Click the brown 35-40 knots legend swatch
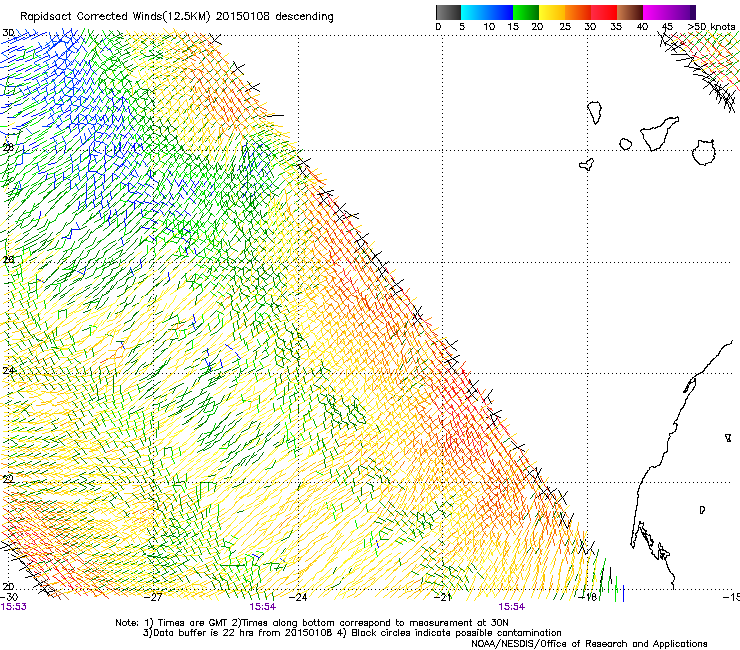The height and width of the screenshot is (650, 740). click(630, 12)
